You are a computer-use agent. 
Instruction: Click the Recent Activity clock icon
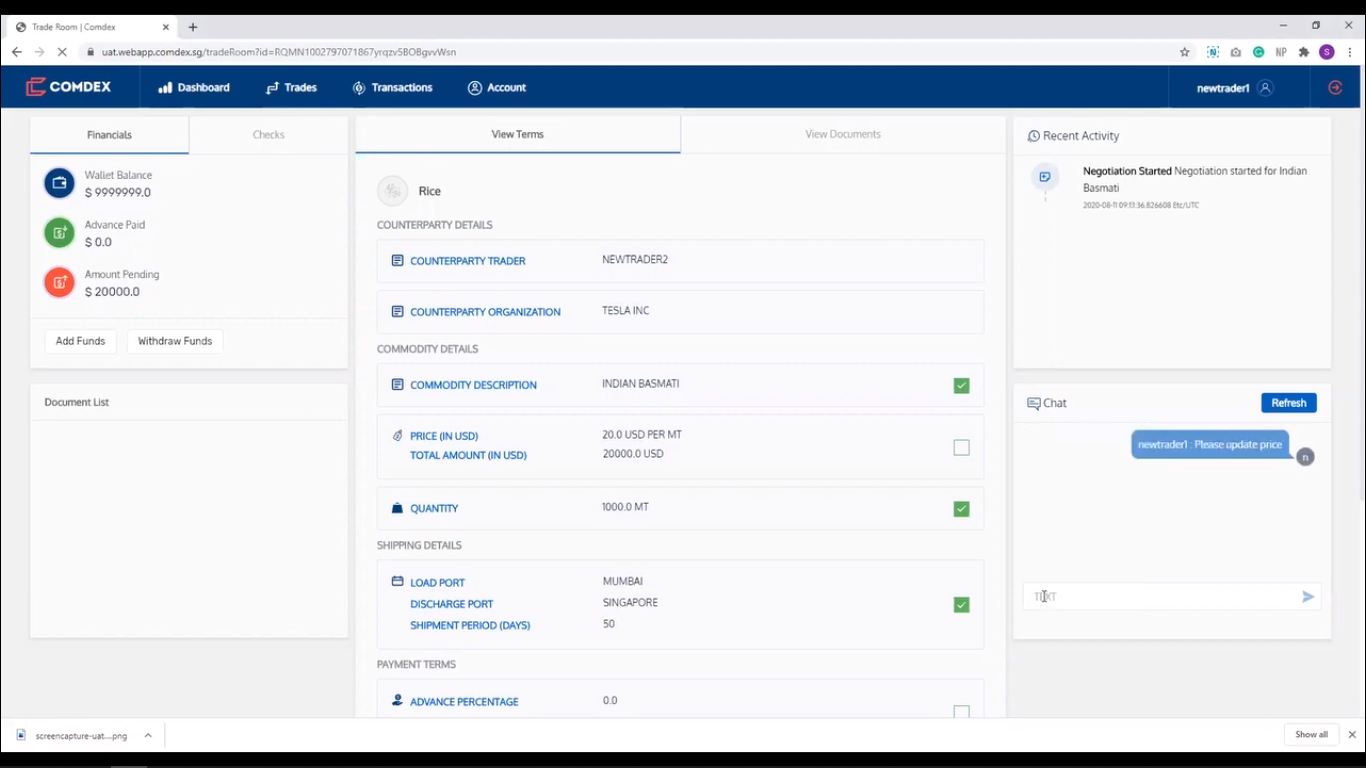pyautogui.click(x=1034, y=136)
